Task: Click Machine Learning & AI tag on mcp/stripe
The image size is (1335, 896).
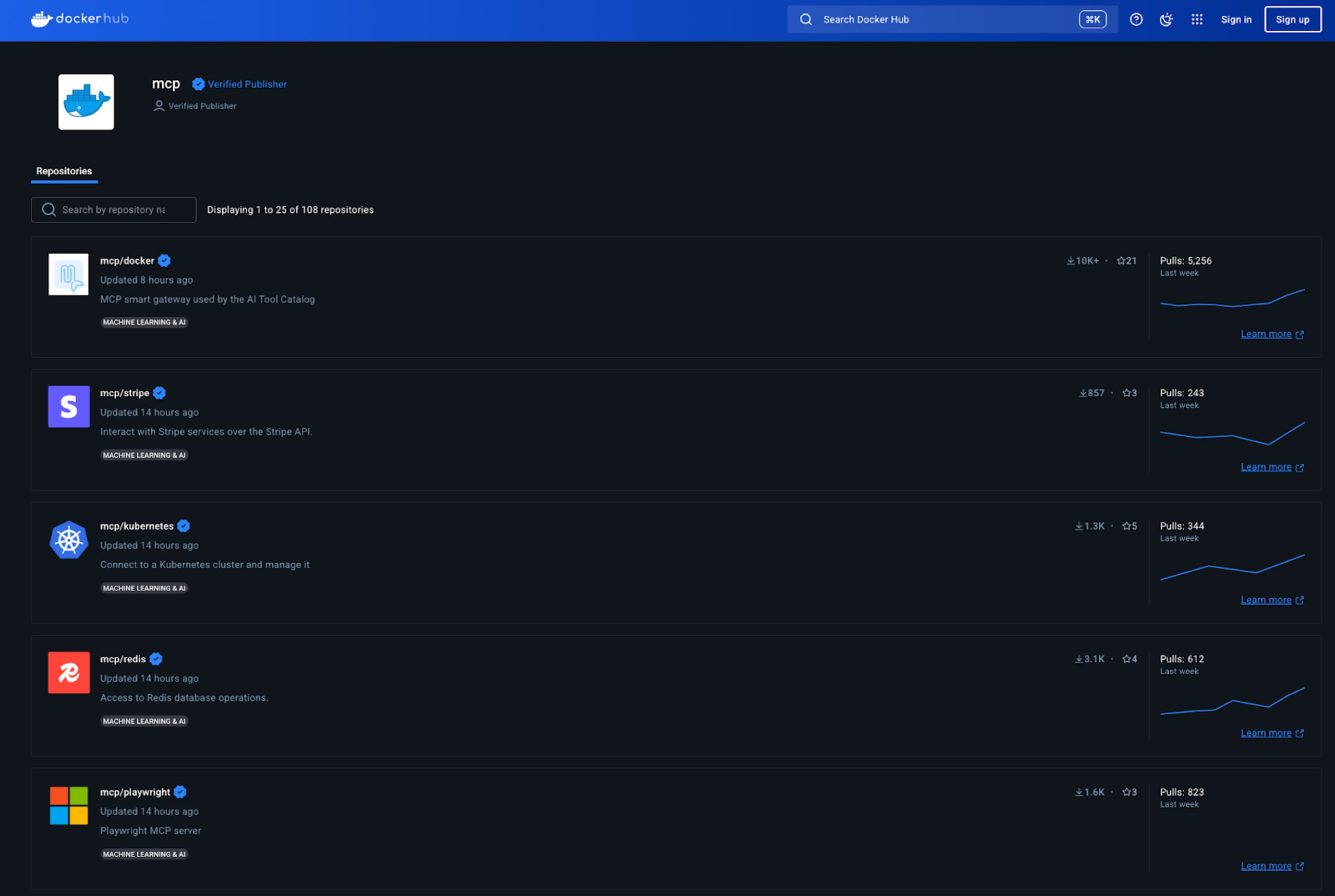Action: click(x=144, y=455)
